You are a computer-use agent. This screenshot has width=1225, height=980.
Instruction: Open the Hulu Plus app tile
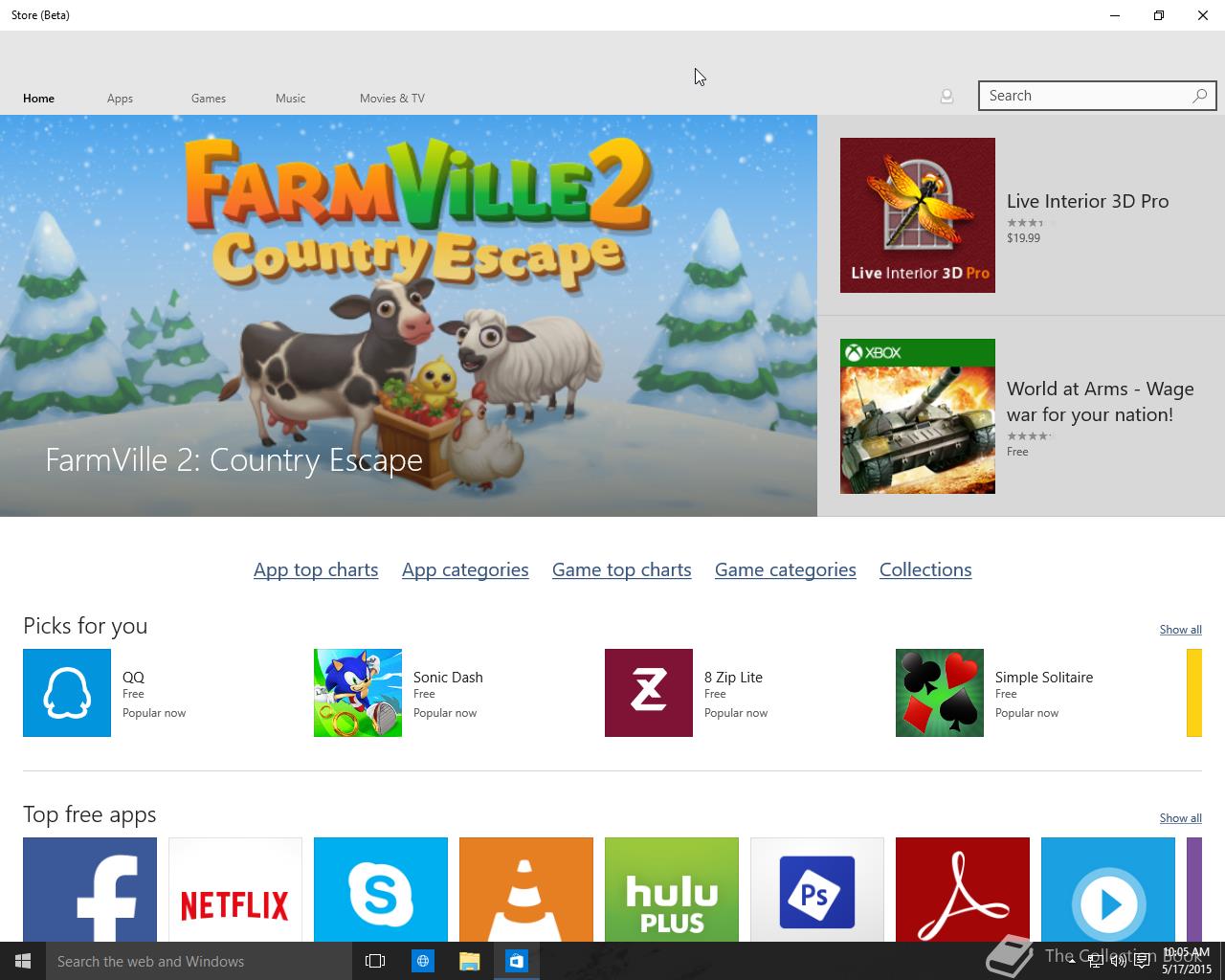(x=672, y=889)
